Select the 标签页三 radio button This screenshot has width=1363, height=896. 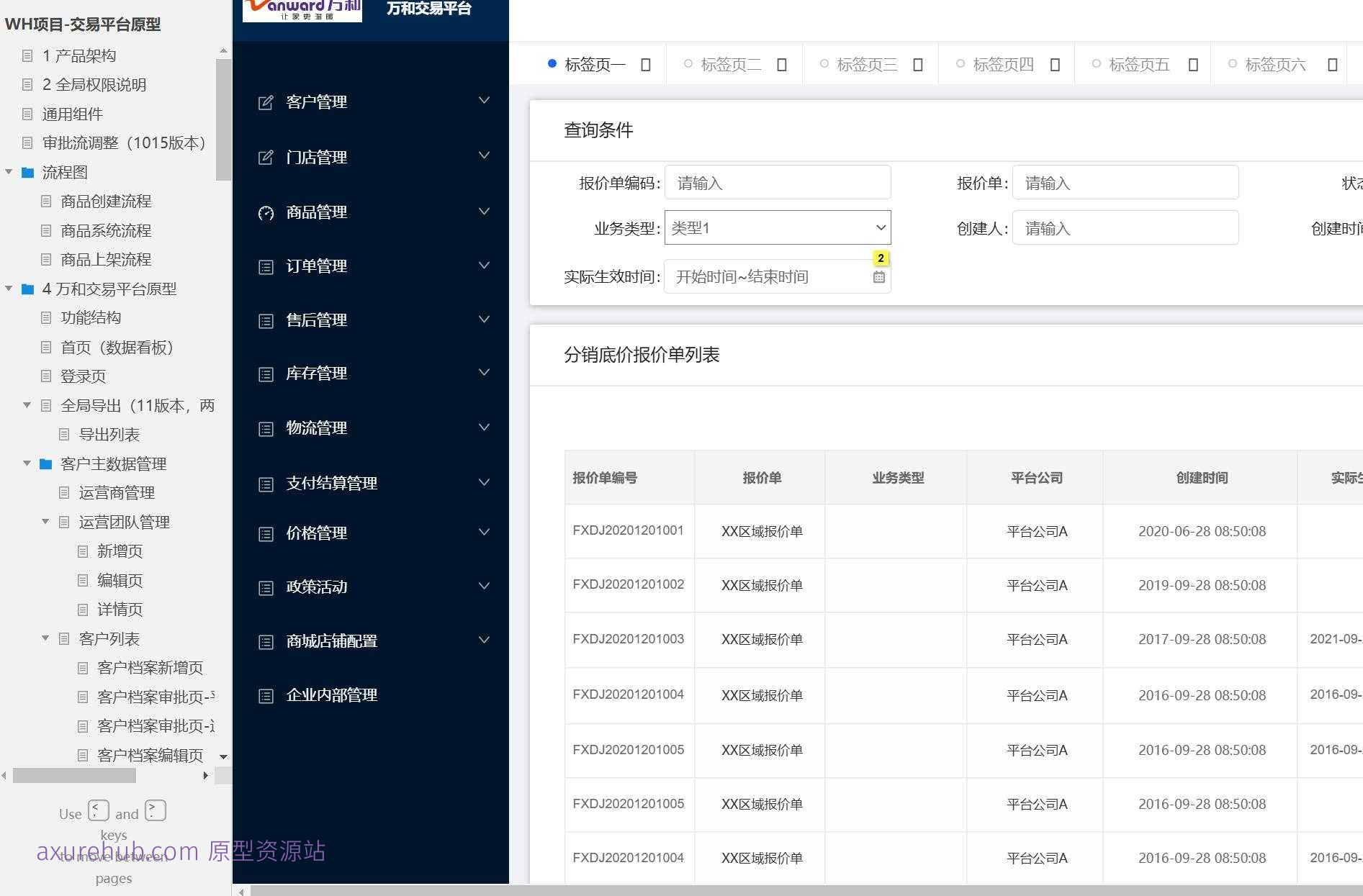[824, 63]
